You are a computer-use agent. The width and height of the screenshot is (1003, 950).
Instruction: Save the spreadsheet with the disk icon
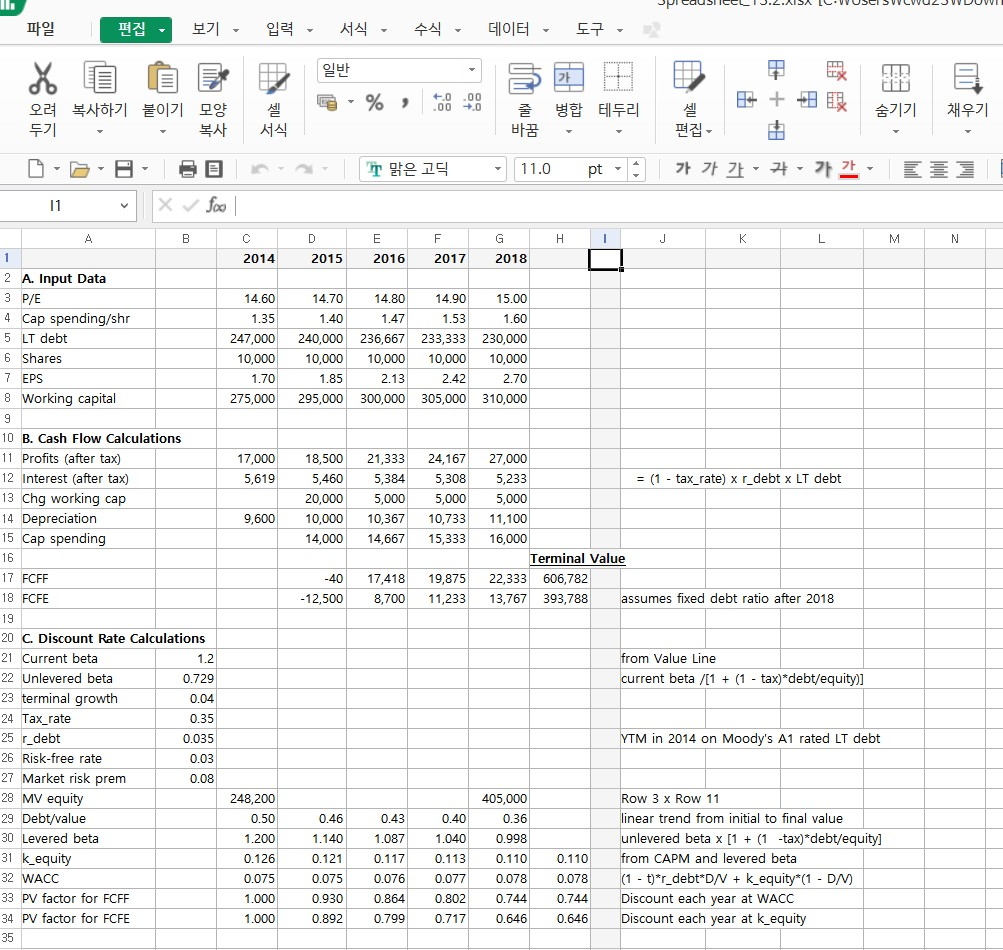click(x=123, y=169)
